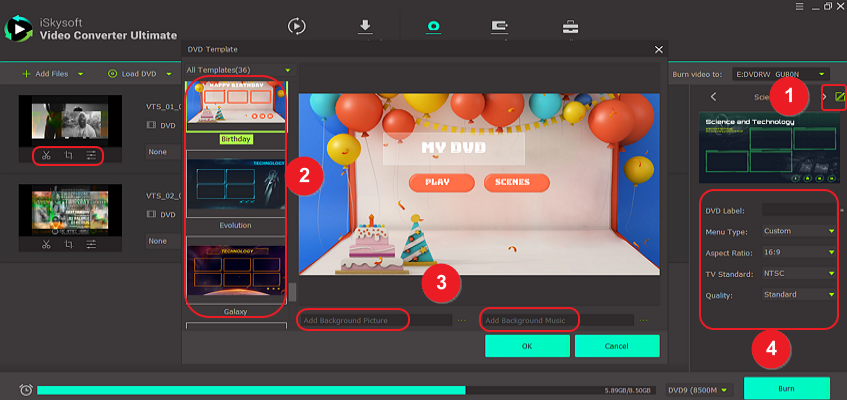Viewport: 847px width, 400px height.
Task: Click the edit template icon in right panel
Action: coord(840,97)
